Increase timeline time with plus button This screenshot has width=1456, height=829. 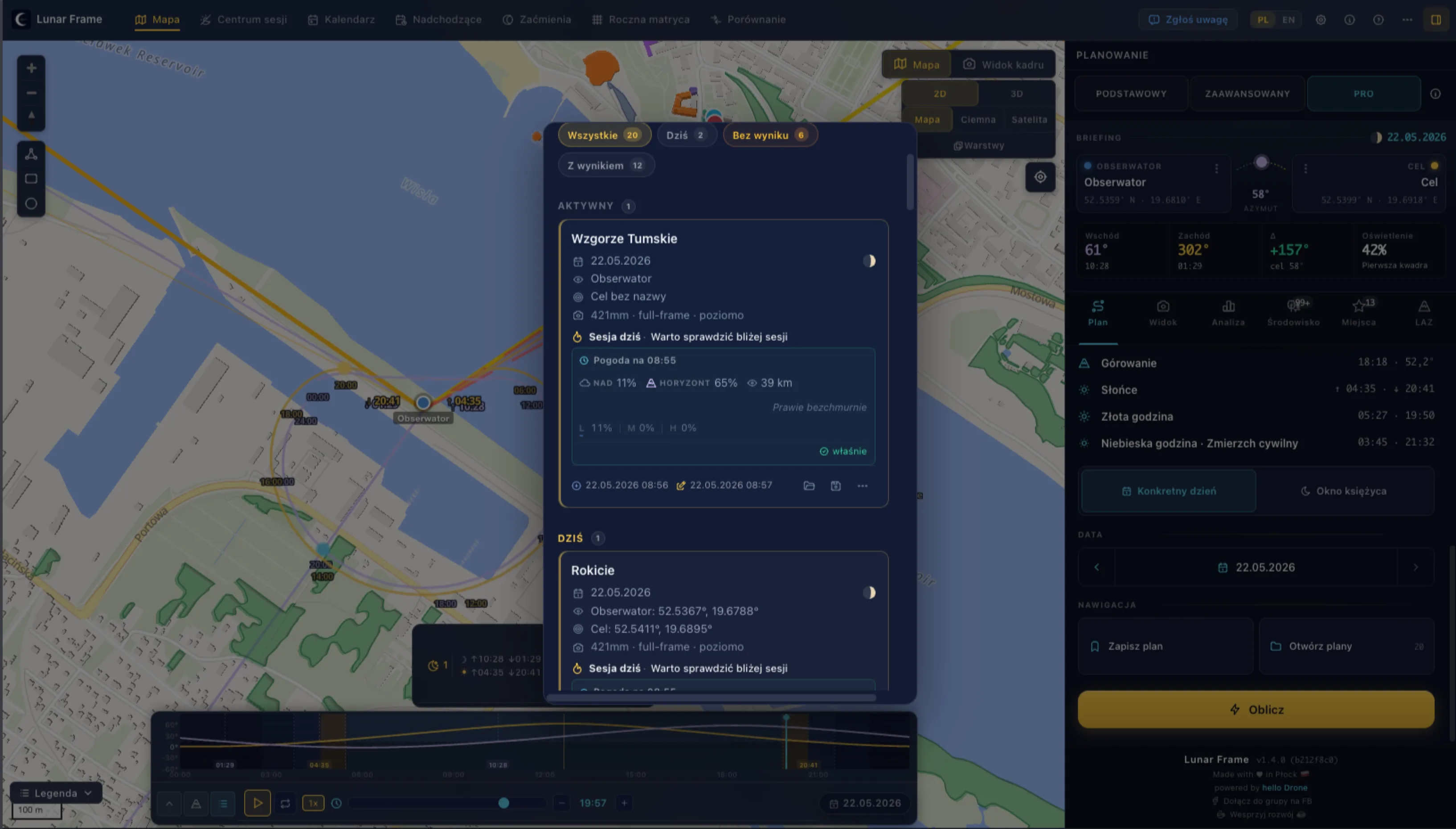tap(625, 803)
